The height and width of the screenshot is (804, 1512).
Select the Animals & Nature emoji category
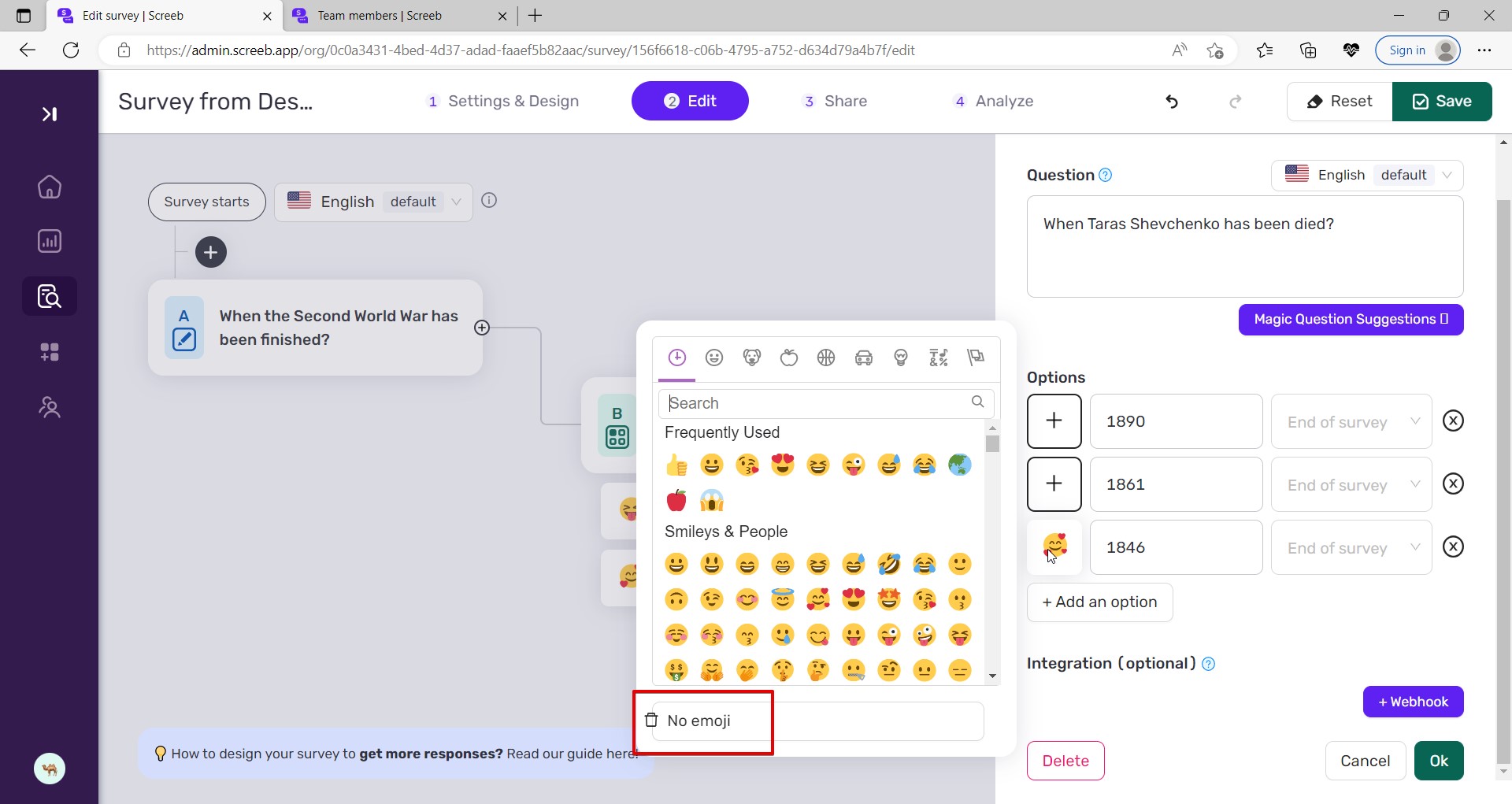click(752, 358)
